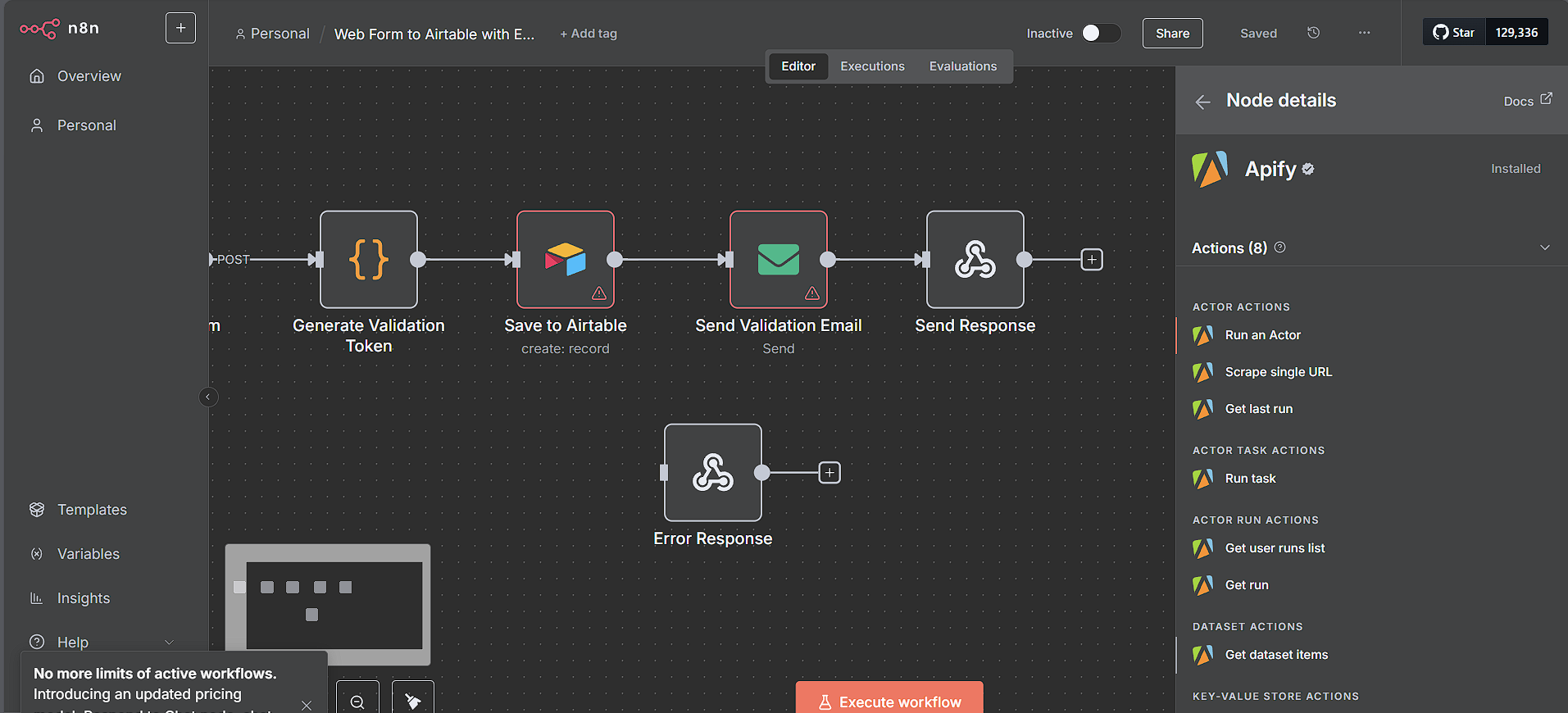1568x713 pixels.
Task: Click Add tag
Action: pyautogui.click(x=588, y=34)
